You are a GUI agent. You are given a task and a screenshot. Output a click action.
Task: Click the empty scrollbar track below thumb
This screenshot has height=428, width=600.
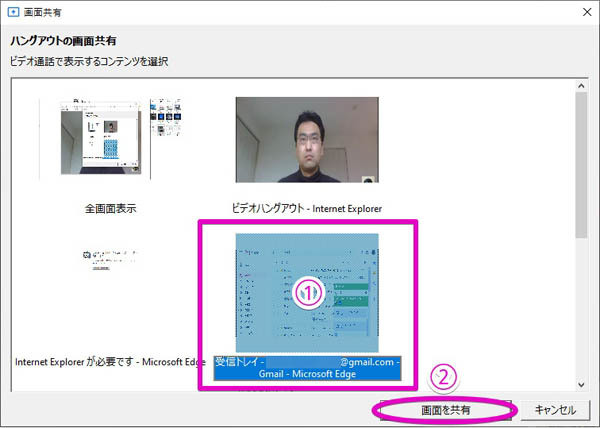(x=582, y=310)
